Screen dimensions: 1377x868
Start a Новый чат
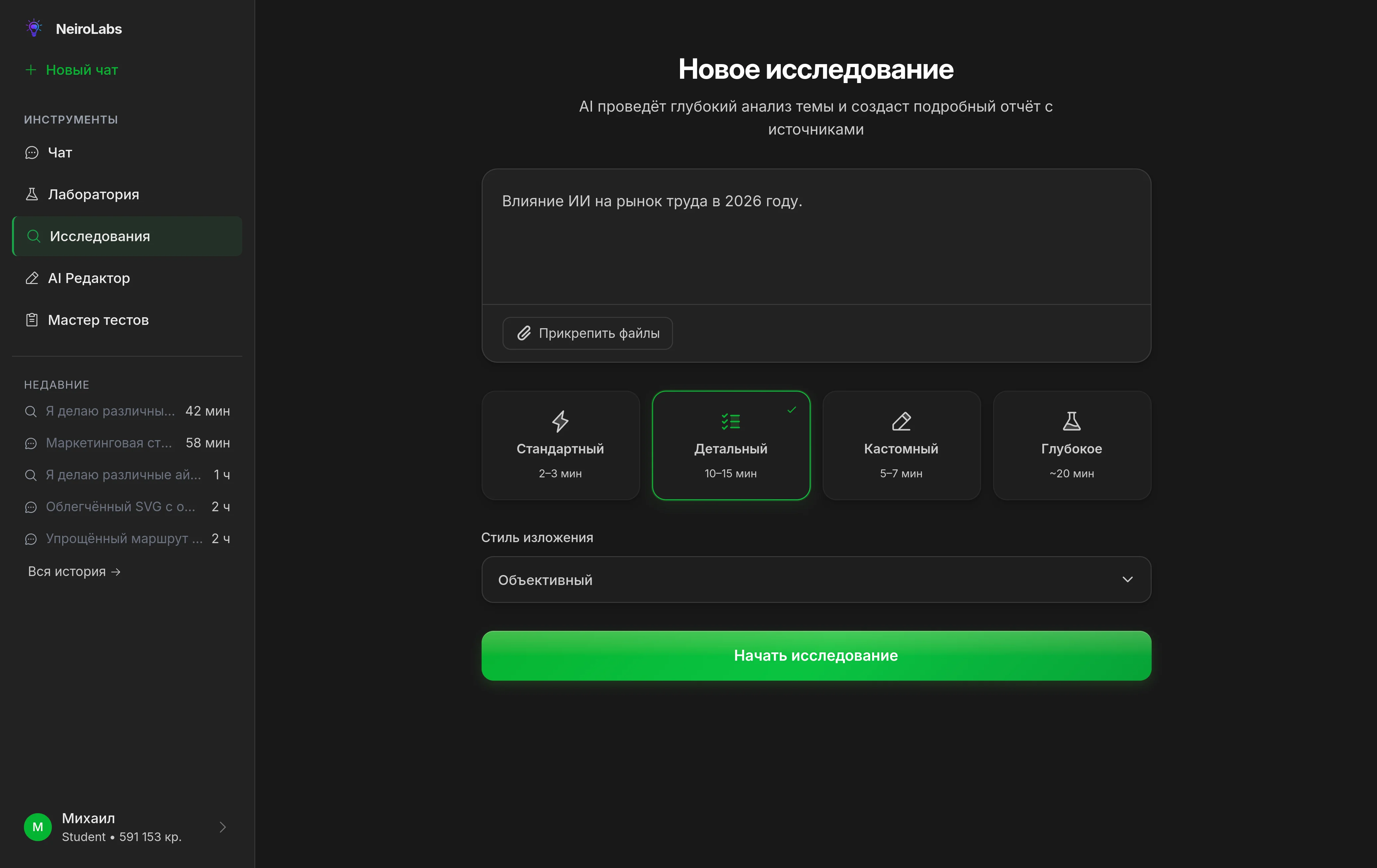click(81, 70)
